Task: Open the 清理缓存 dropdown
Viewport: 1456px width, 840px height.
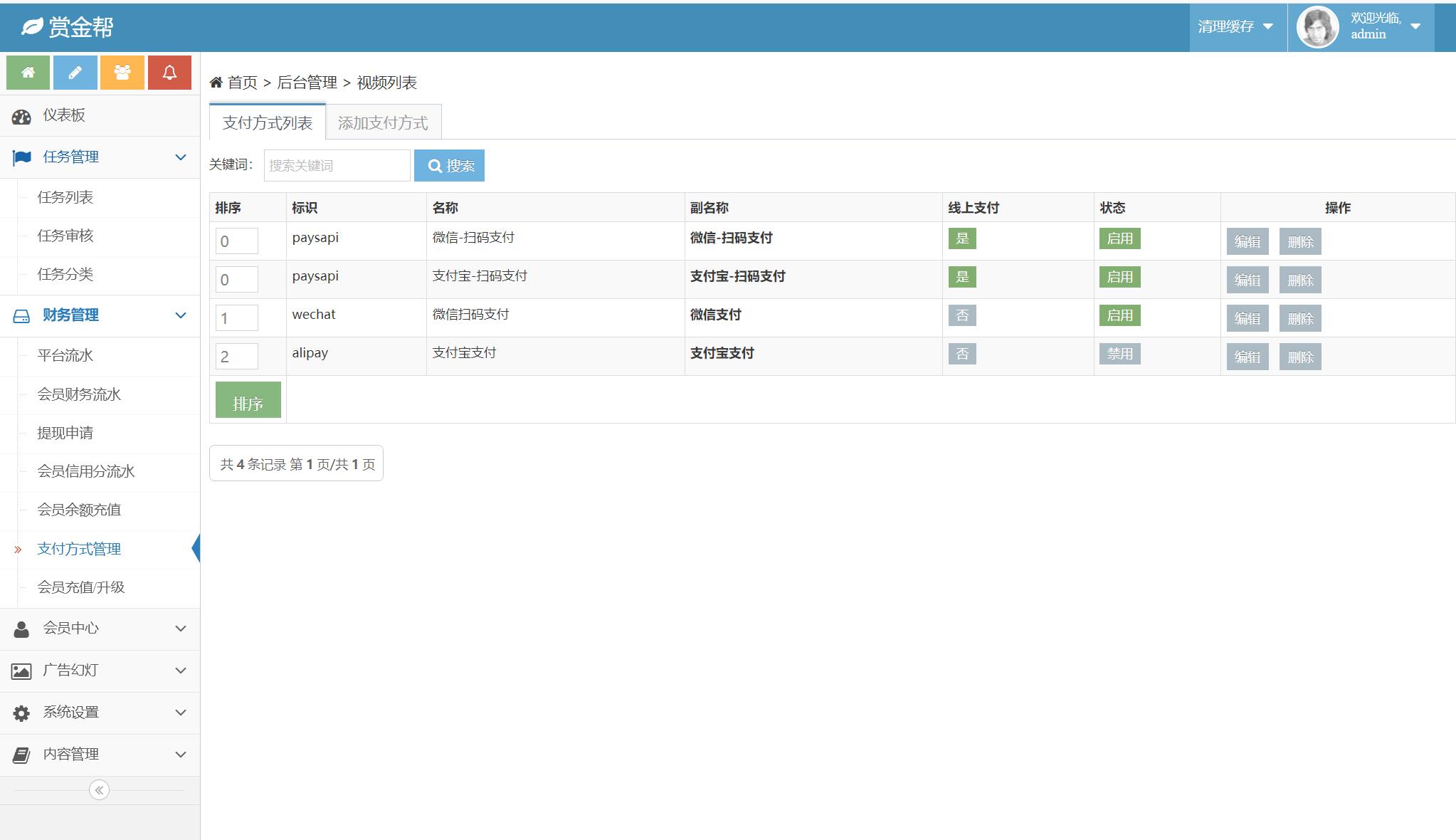Action: (x=1235, y=27)
